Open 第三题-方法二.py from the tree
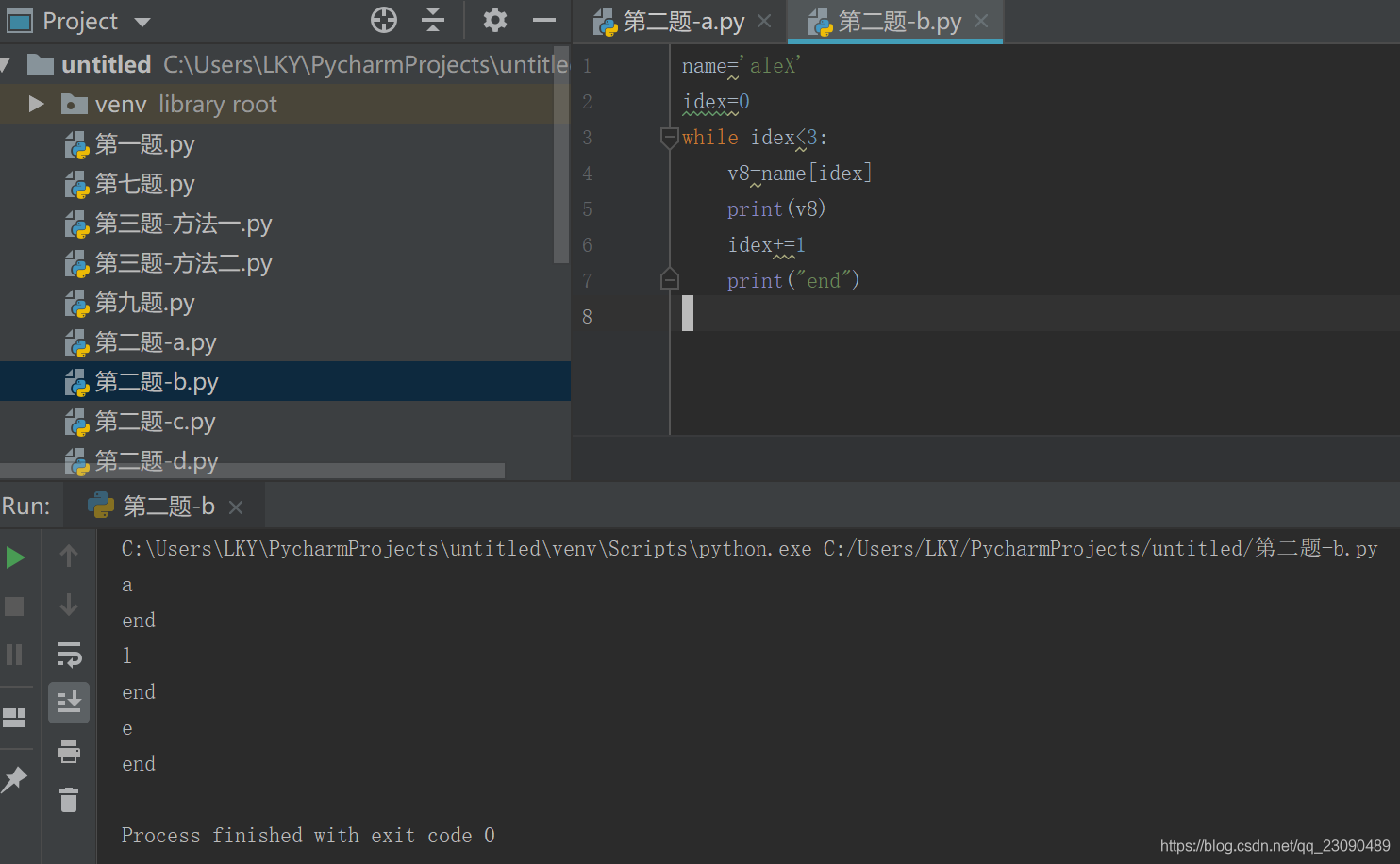 (x=184, y=263)
